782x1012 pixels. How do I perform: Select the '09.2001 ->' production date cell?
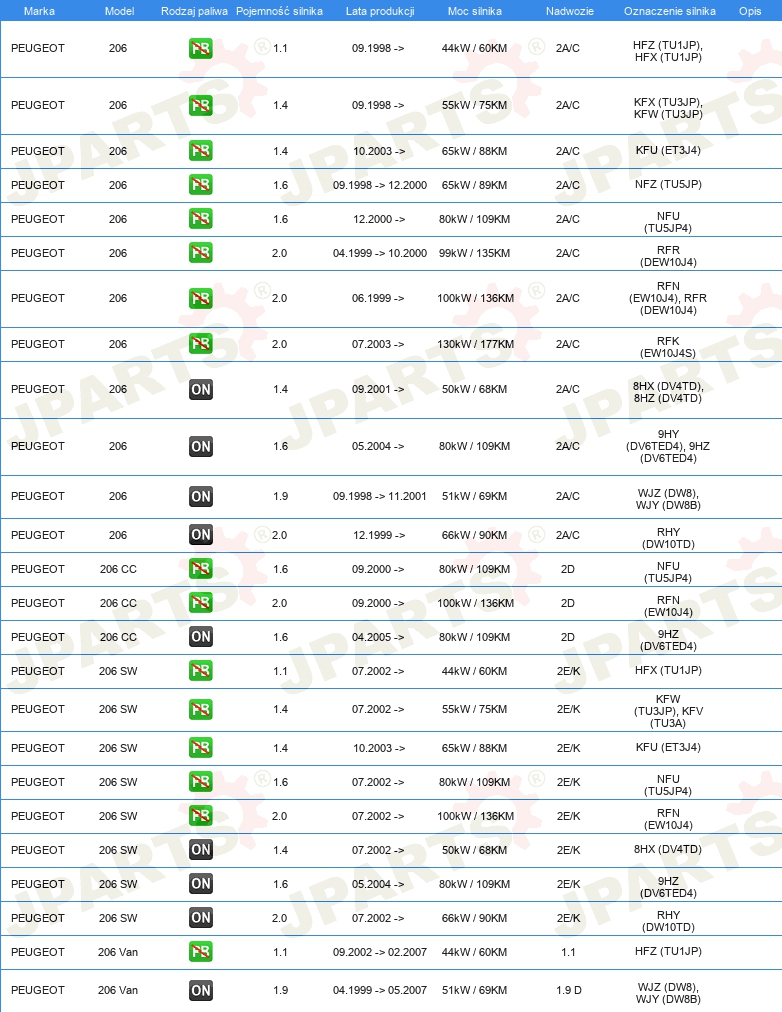tap(378, 389)
